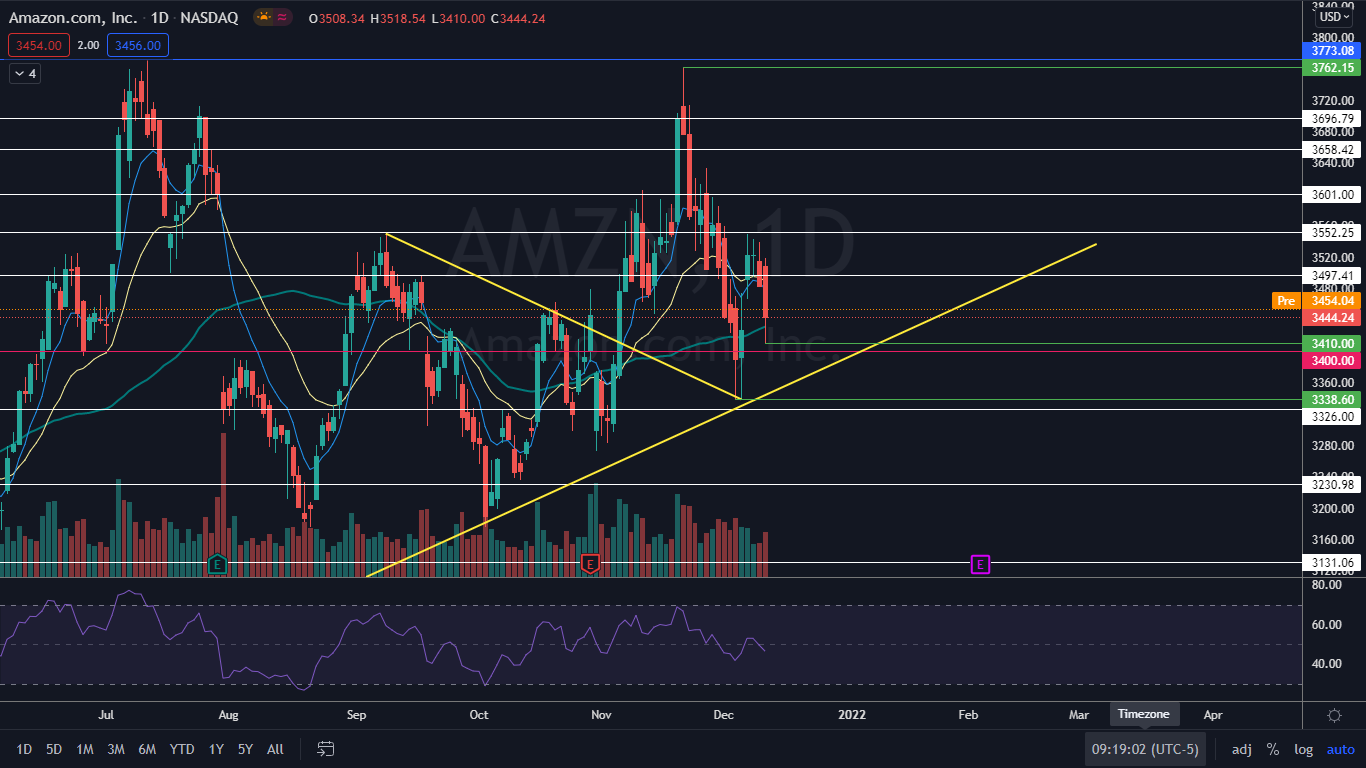Toggle adjusted data with adj
This screenshot has height=768, width=1366.
1241,749
